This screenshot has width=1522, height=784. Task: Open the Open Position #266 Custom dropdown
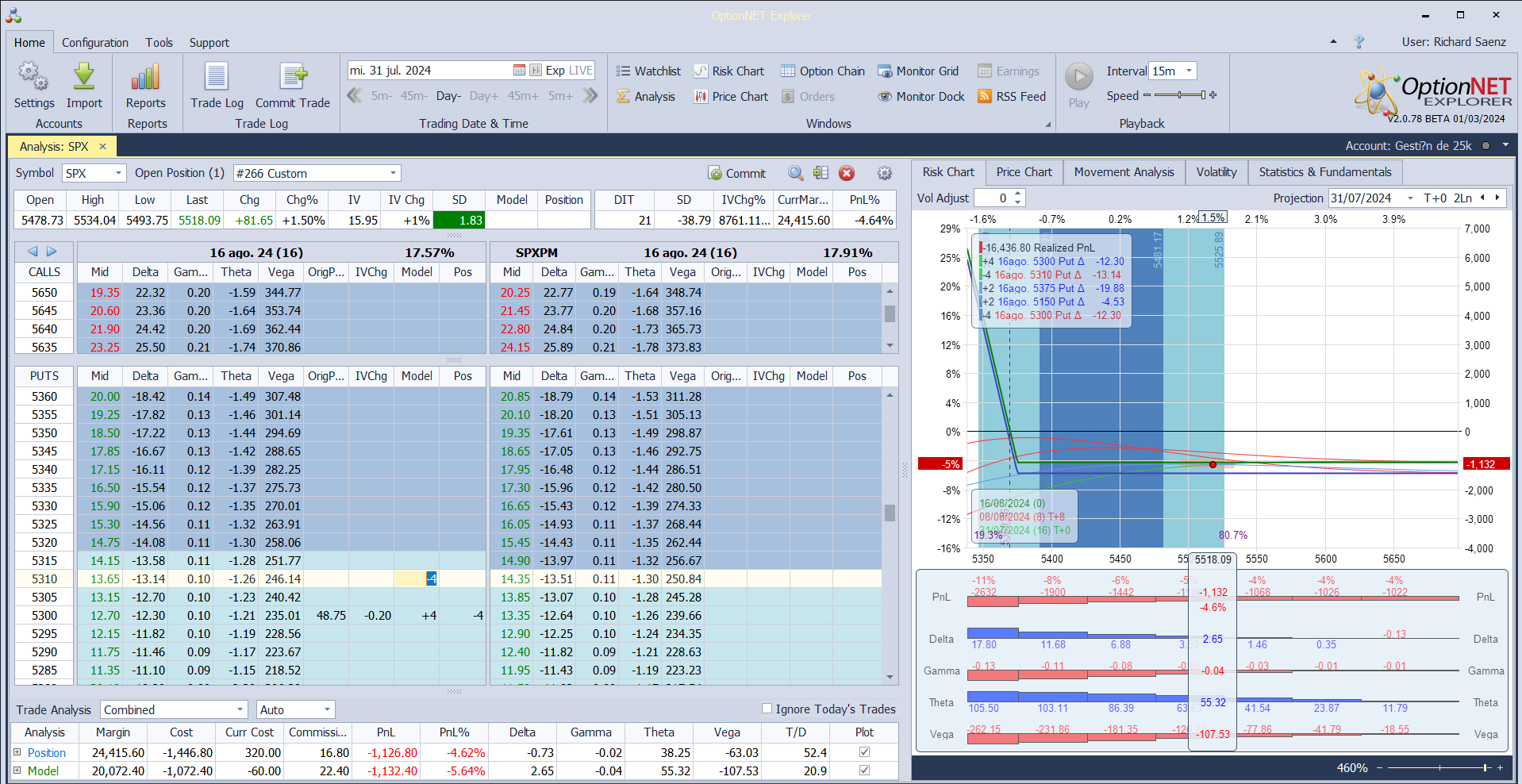click(x=393, y=173)
